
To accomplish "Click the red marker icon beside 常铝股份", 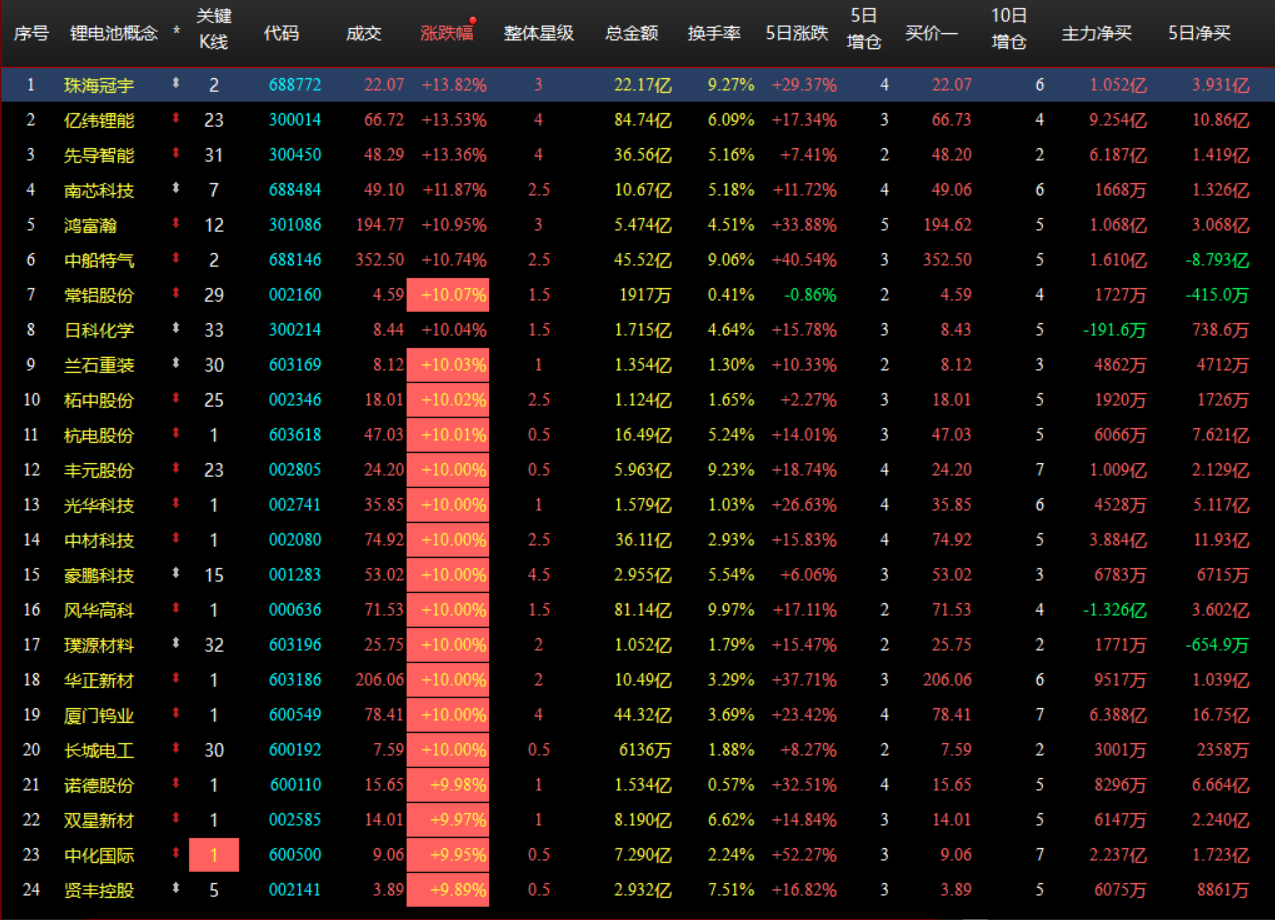I will tap(177, 294).
